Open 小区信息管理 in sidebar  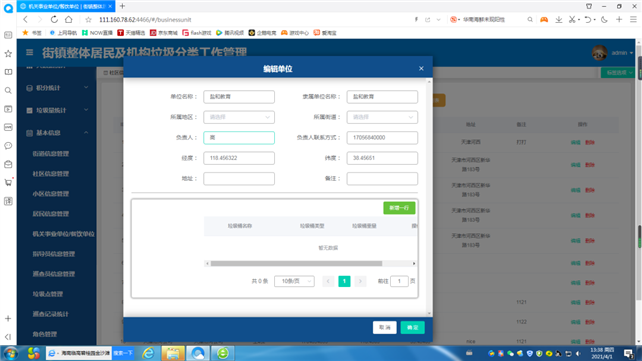[51, 194]
